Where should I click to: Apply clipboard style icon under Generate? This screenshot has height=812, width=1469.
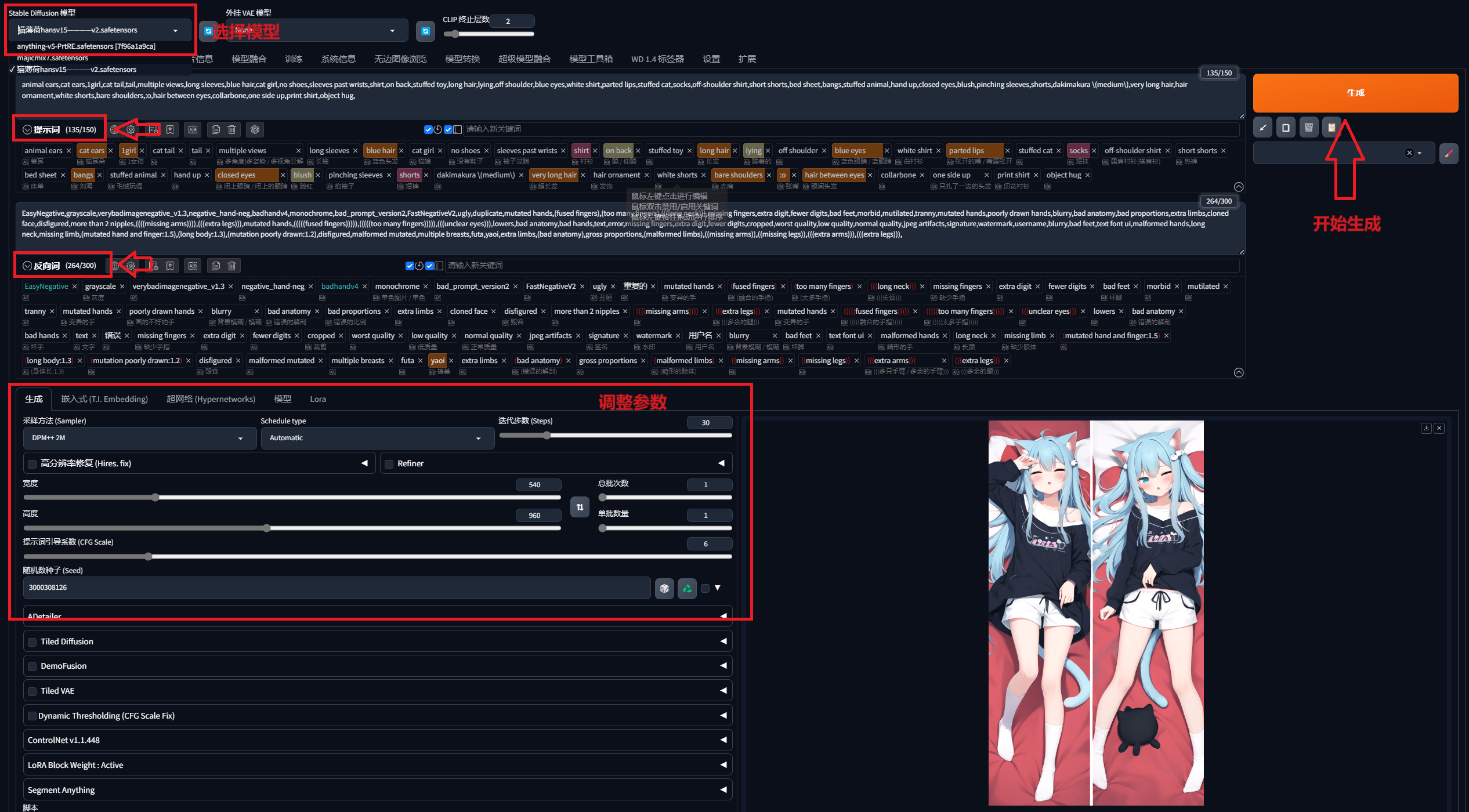pyautogui.click(x=1331, y=128)
